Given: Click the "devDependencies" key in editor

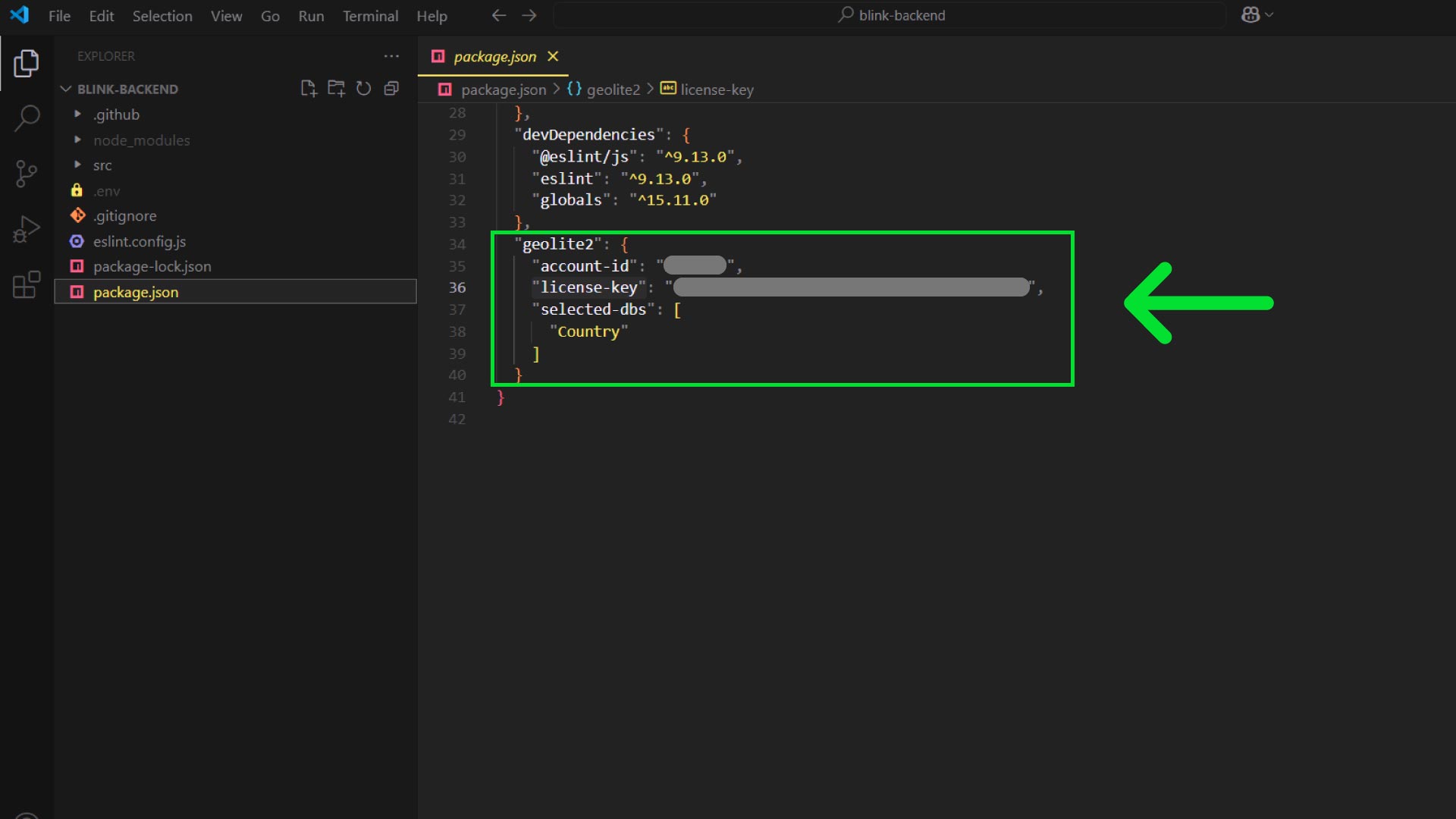Looking at the screenshot, I should pyautogui.click(x=588, y=135).
